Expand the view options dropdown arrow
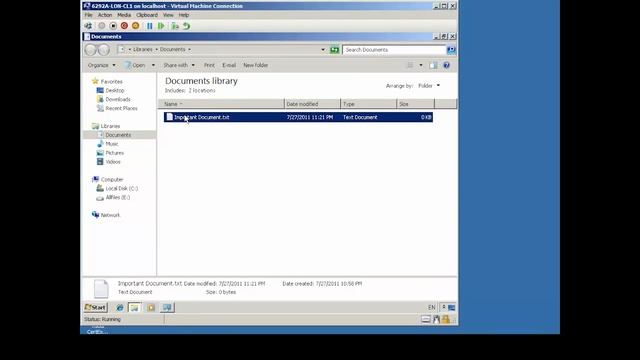 (x=421, y=65)
